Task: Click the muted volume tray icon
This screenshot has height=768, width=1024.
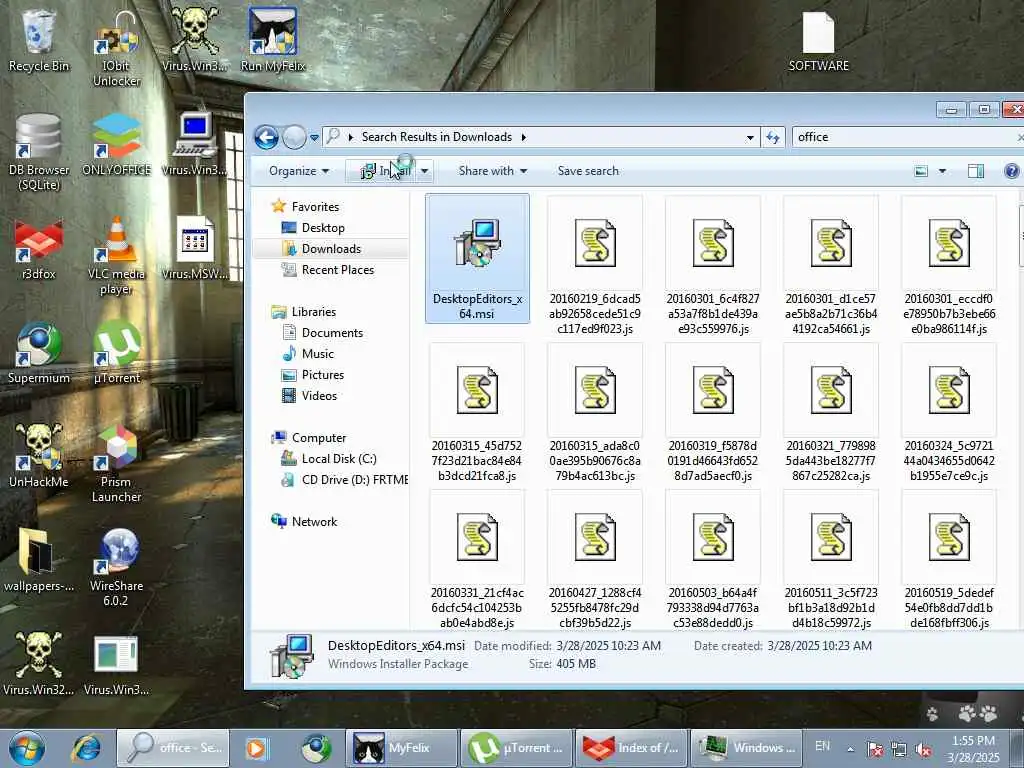Action: (x=923, y=750)
